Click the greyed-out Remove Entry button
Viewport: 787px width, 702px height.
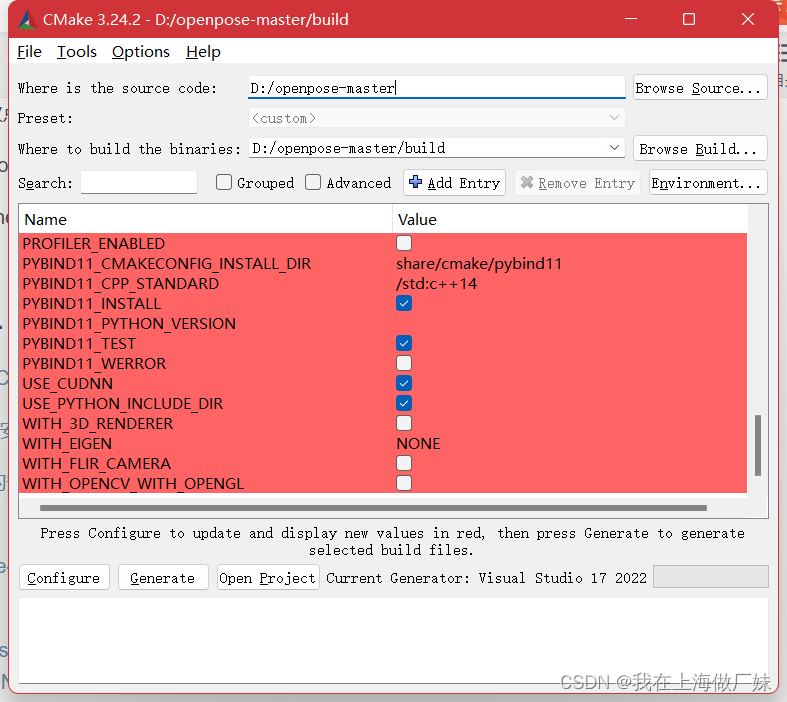pyautogui.click(x=577, y=183)
